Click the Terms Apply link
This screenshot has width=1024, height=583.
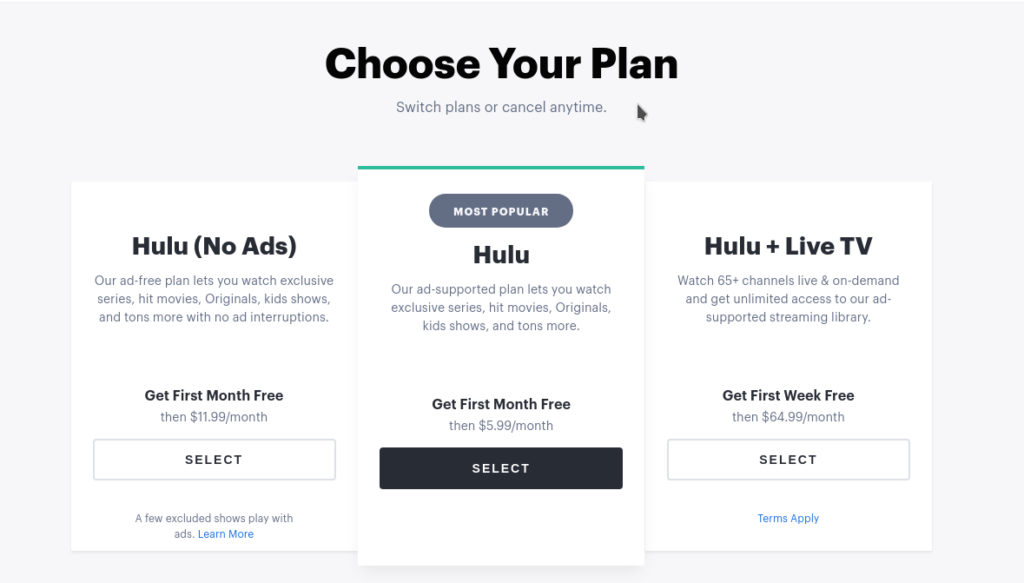click(788, 518)
